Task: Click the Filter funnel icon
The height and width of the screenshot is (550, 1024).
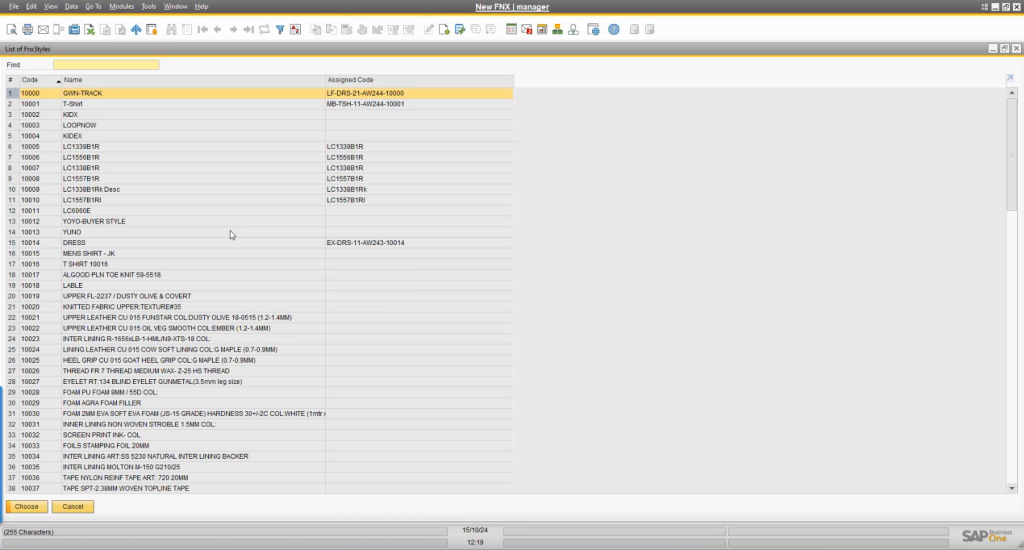Action: pos(280,29)
